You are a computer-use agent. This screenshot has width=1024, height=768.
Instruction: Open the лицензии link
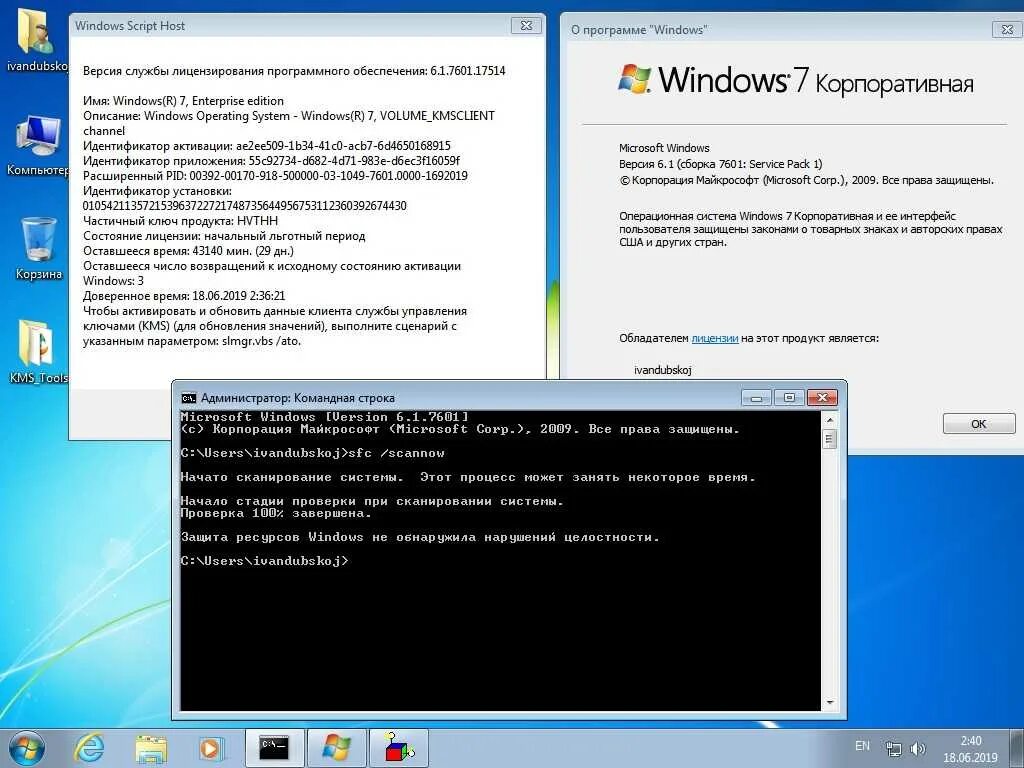coord(714,338)
